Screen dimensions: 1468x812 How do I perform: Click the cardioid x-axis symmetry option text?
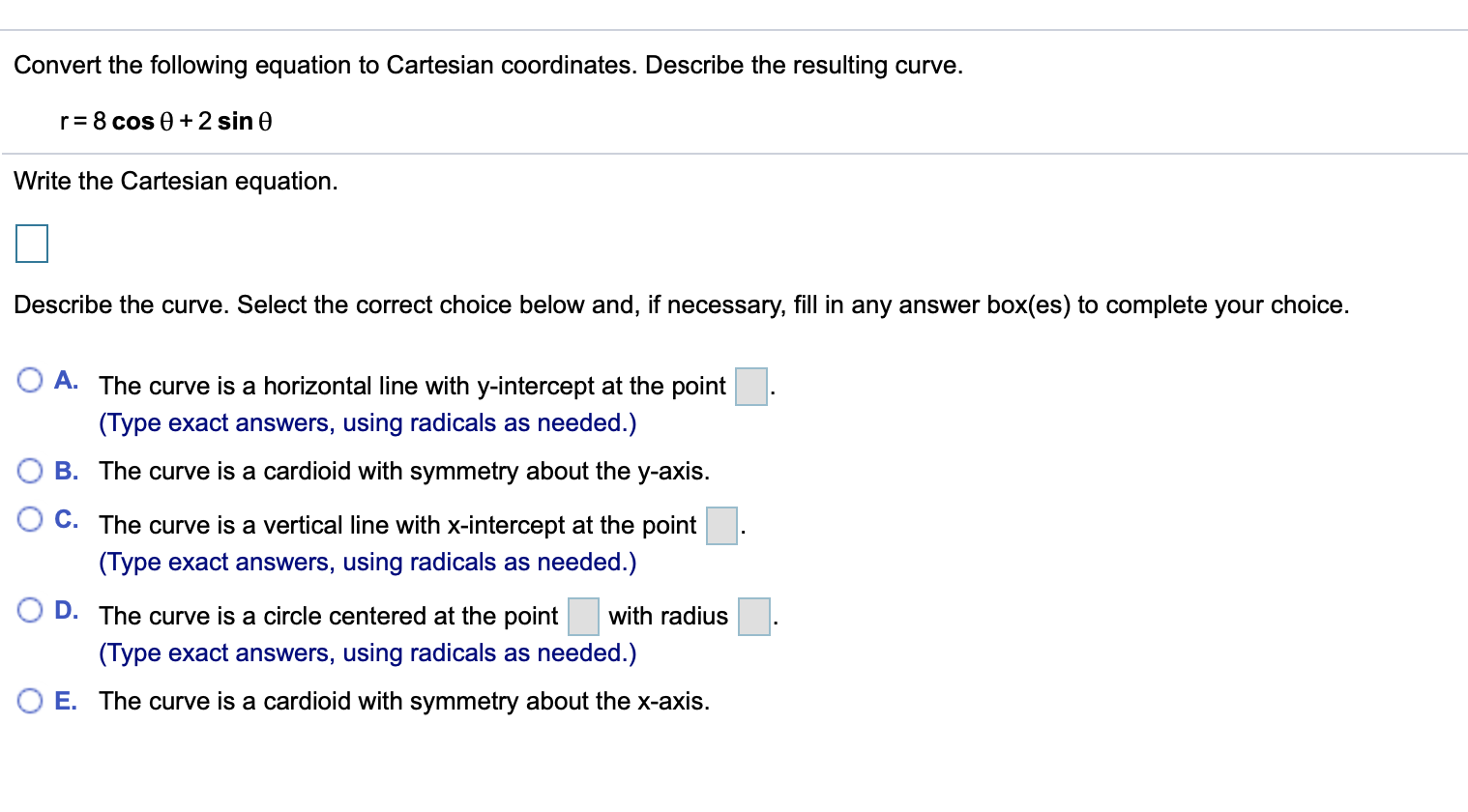pos(404,702)
